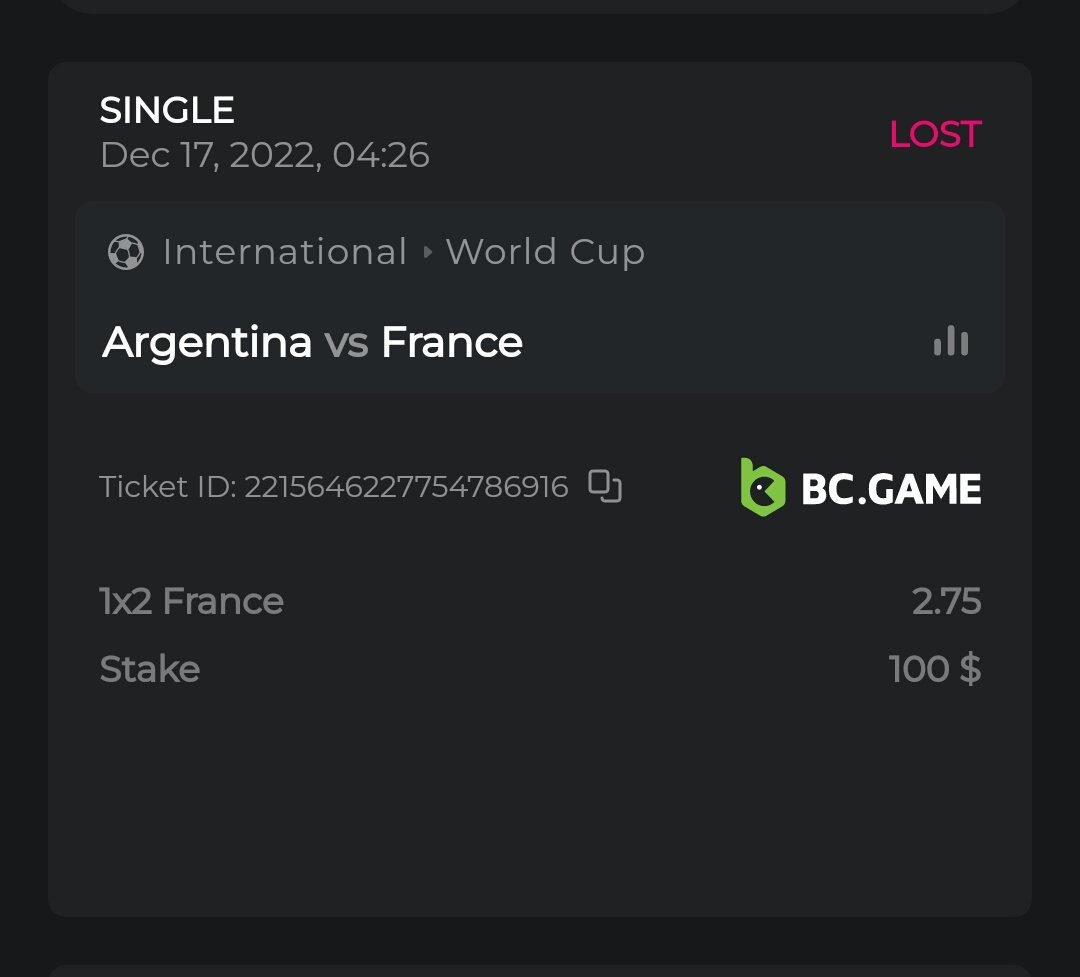Viewport: 1080px width, 977px height.
Task: Click empty area below the Stake row
Action: click(x=540, y=800)
